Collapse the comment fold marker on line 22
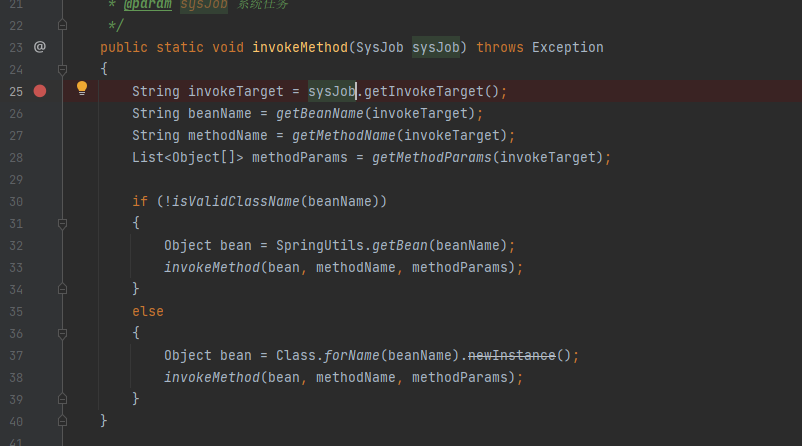 coord(62,25)
